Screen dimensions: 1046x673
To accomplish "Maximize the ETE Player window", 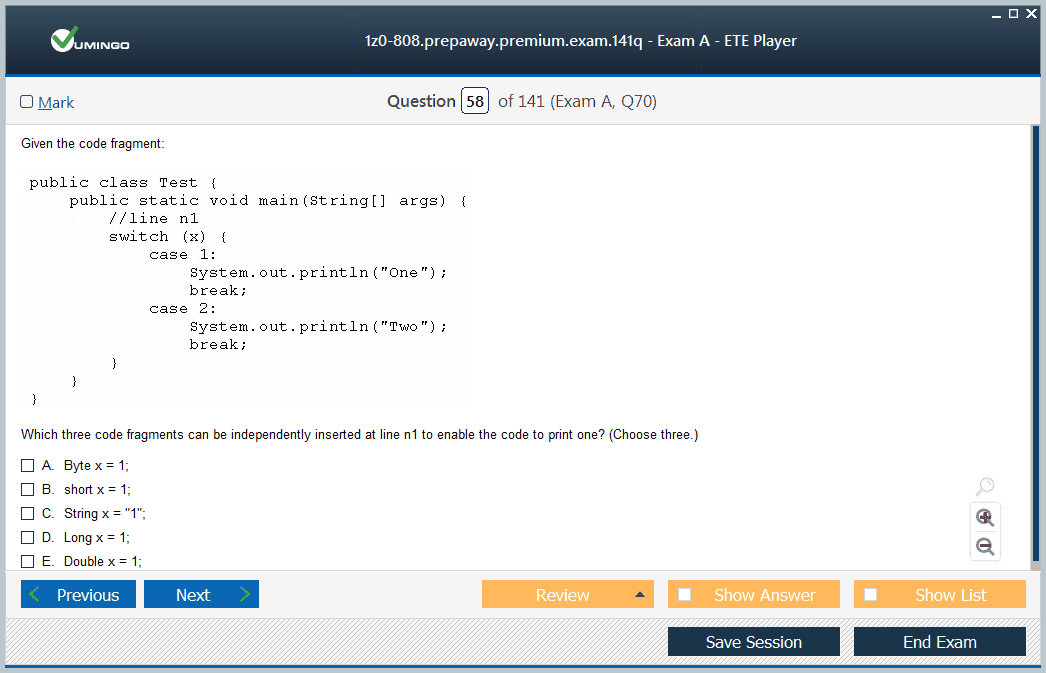I will (x=1013, y=13).
